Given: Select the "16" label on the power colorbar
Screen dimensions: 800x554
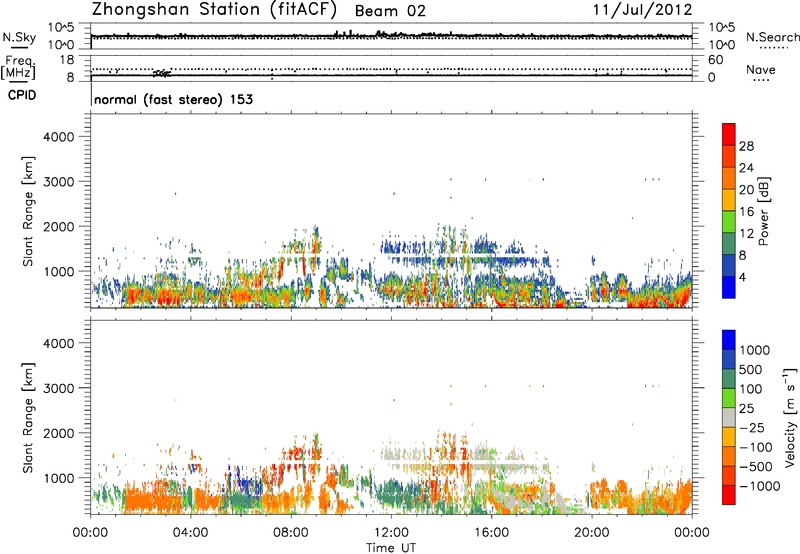Looking at the screenshot, I should click(746, 212).
